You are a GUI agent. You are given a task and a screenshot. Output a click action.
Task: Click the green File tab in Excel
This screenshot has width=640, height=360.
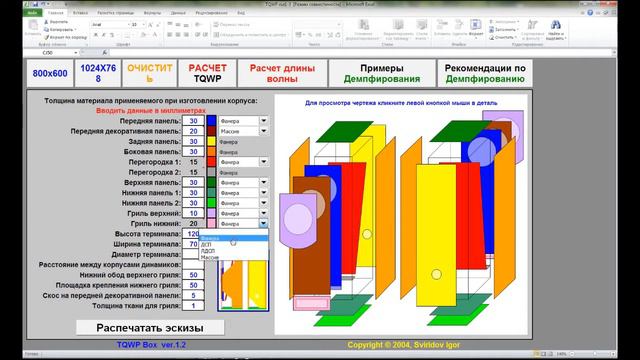tap(32, 13)
